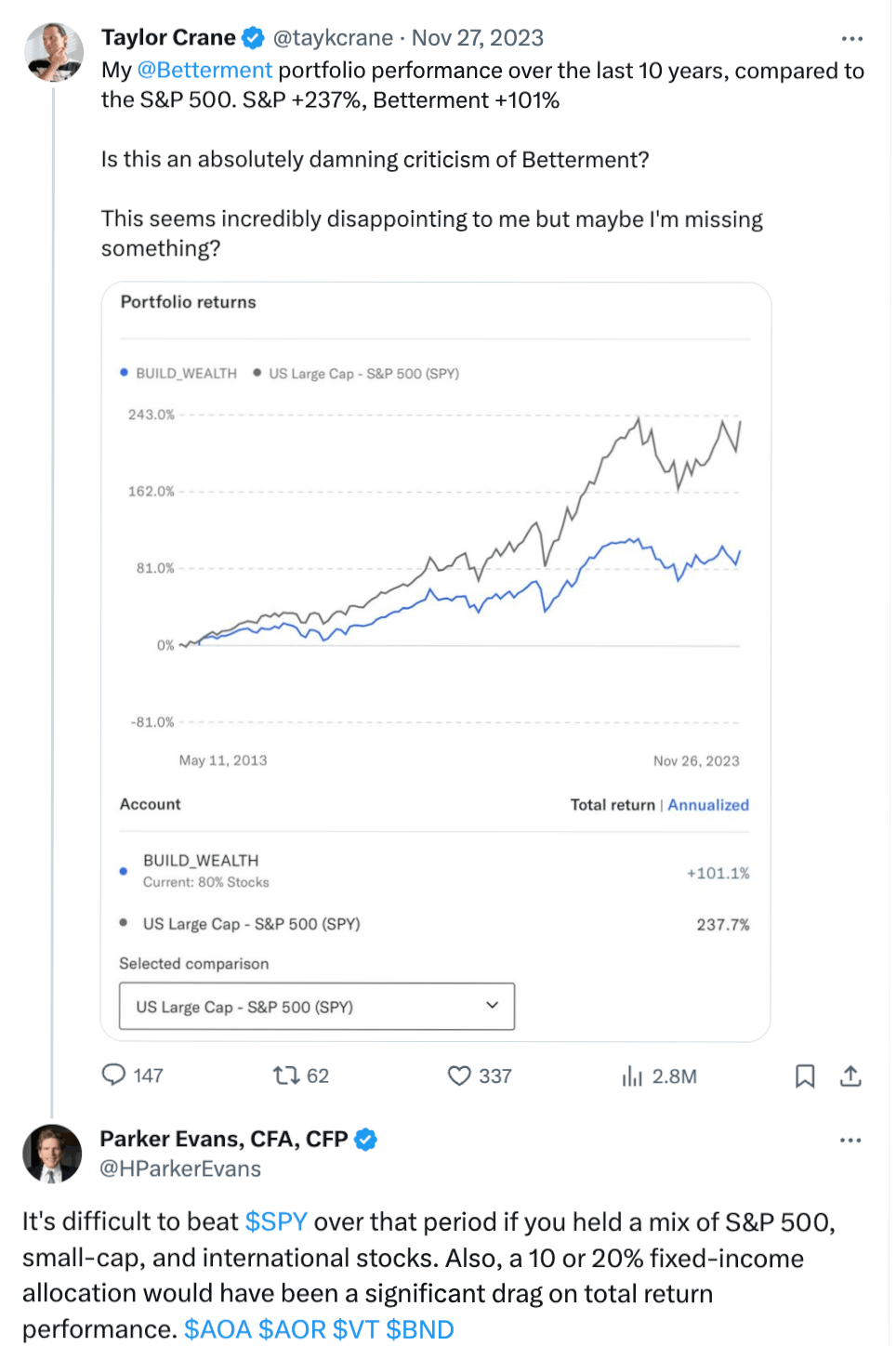Bookmark Taylor Crane's tweet
This screenshot has width=896, height=1346.
[805, 1076]
